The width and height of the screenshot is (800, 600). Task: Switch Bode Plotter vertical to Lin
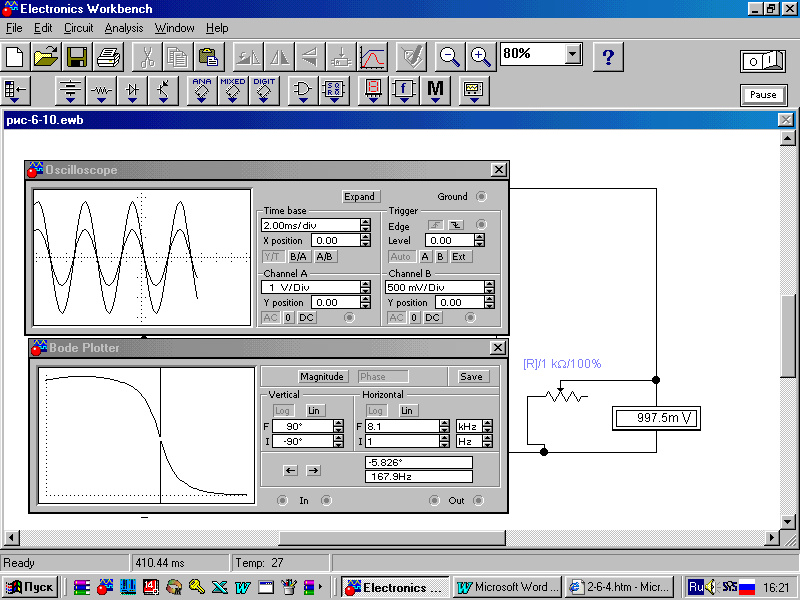click(x=314, y=411)
